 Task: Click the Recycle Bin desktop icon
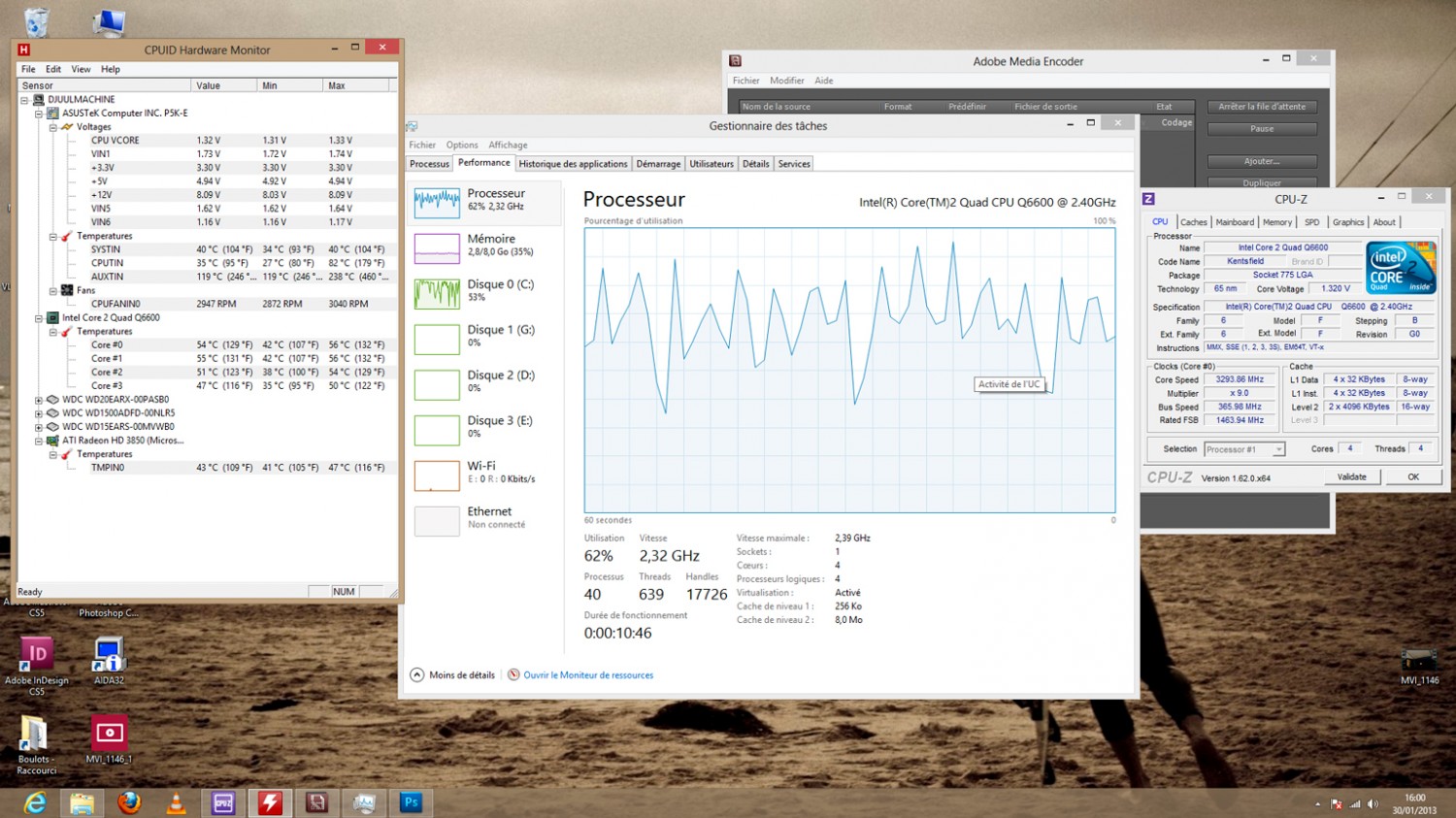pyautogui.click(x=36, y=21)
